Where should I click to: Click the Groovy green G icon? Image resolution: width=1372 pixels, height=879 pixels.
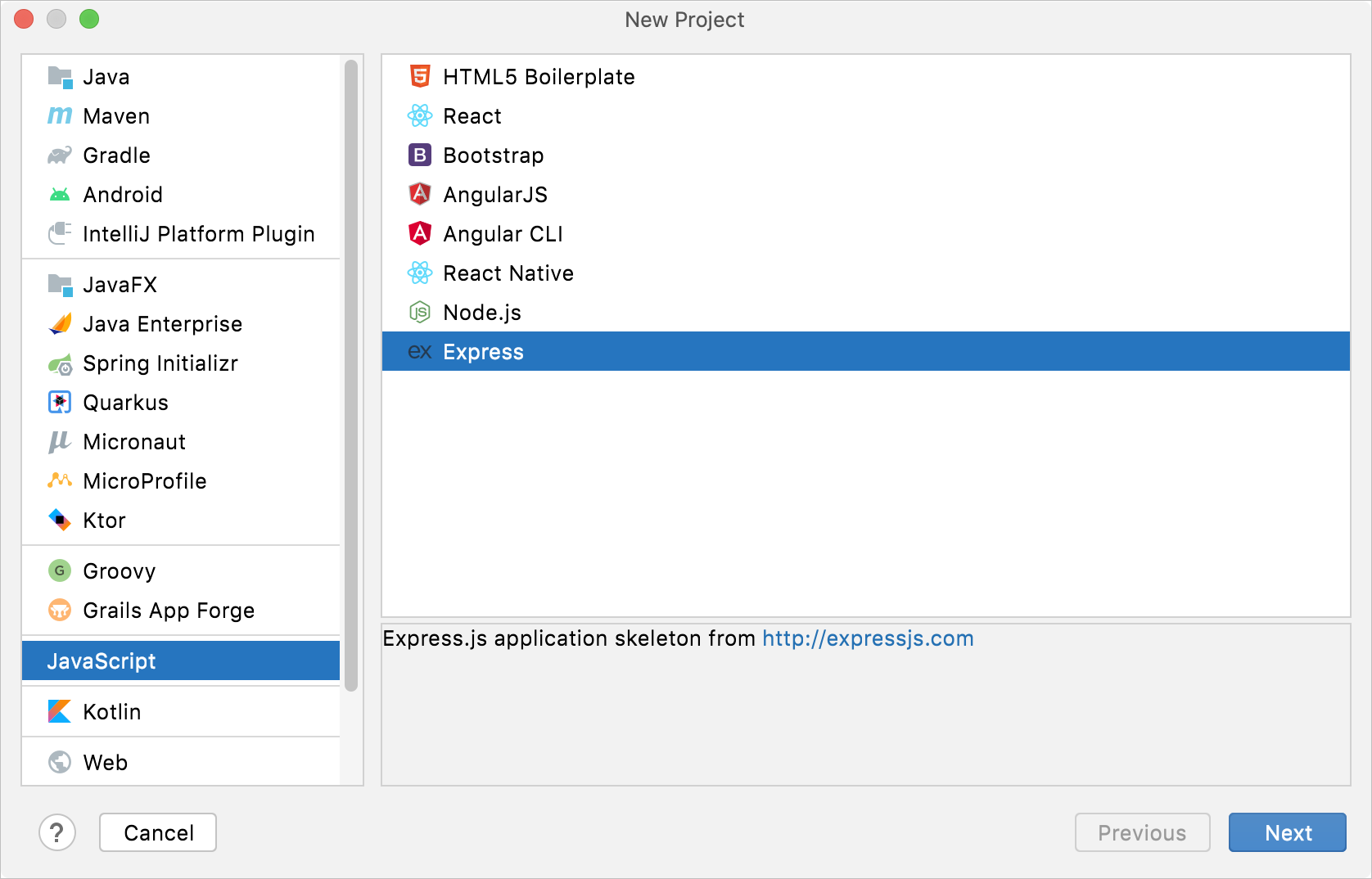point(60,571)
